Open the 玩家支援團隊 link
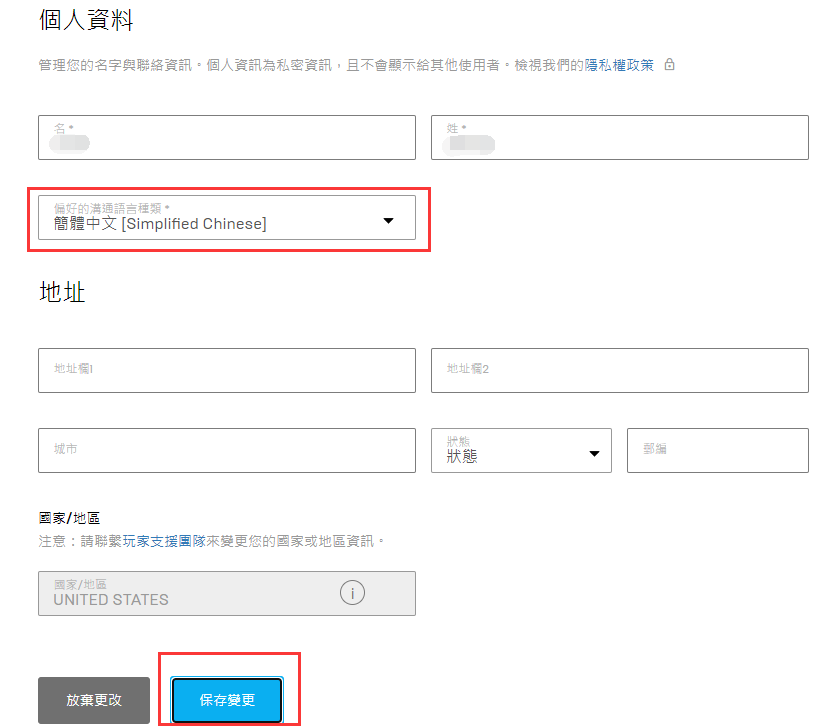 point(164,541)
